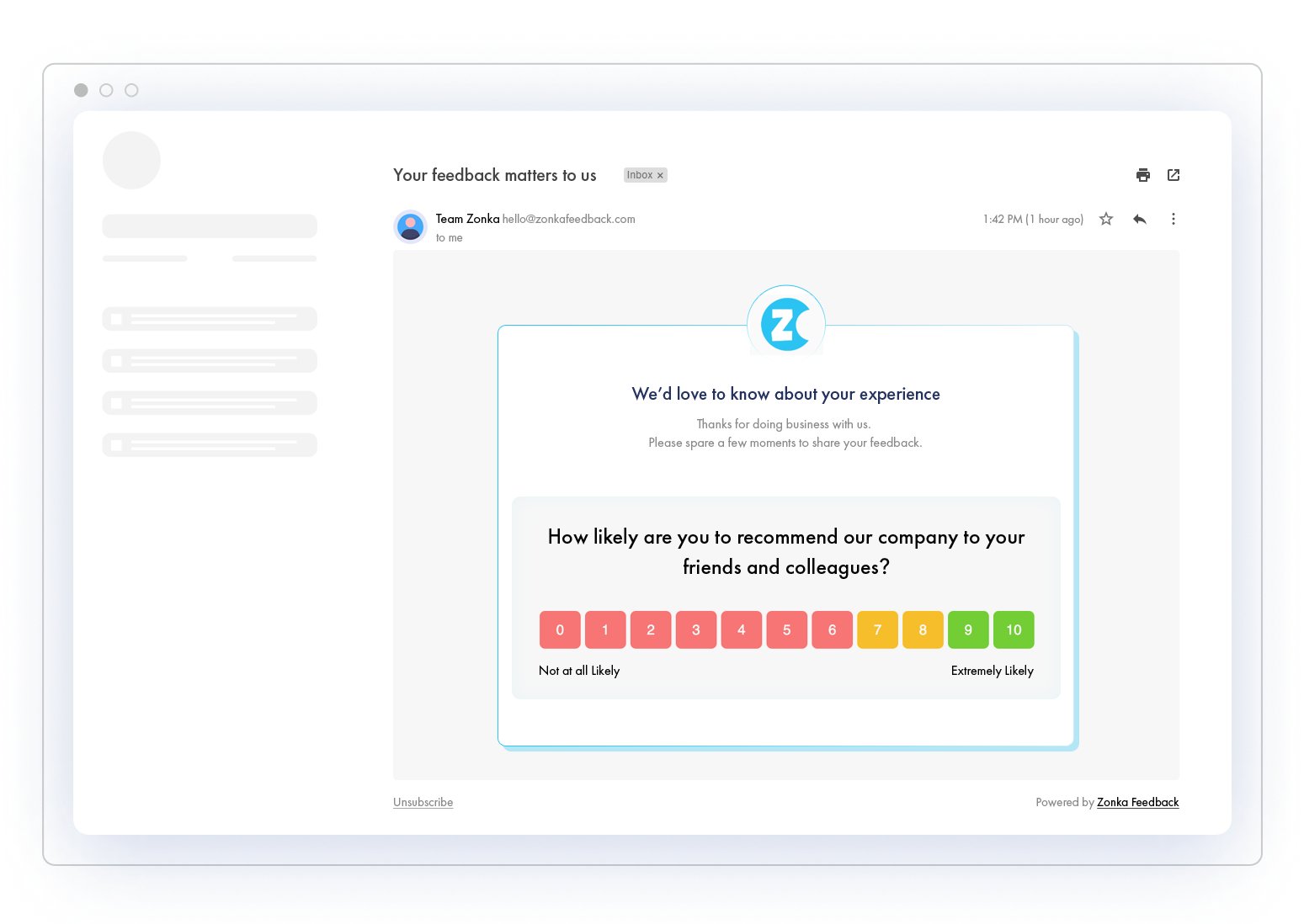Screen dimensions: 1304x924
Task: Click the first item in the sidebar list
Action: click(x=210, y=318)
